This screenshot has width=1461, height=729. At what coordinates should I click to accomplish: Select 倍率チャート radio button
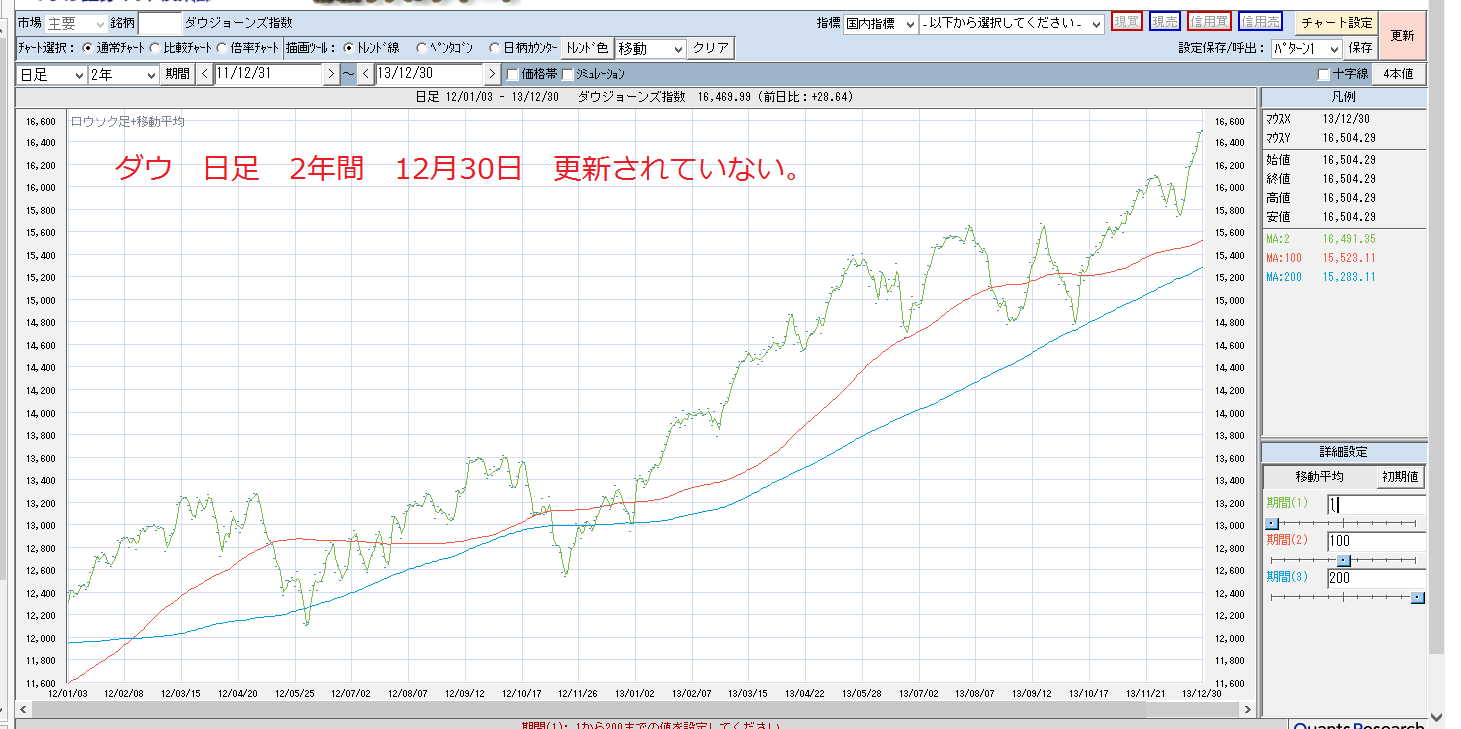tap(222, 47)
